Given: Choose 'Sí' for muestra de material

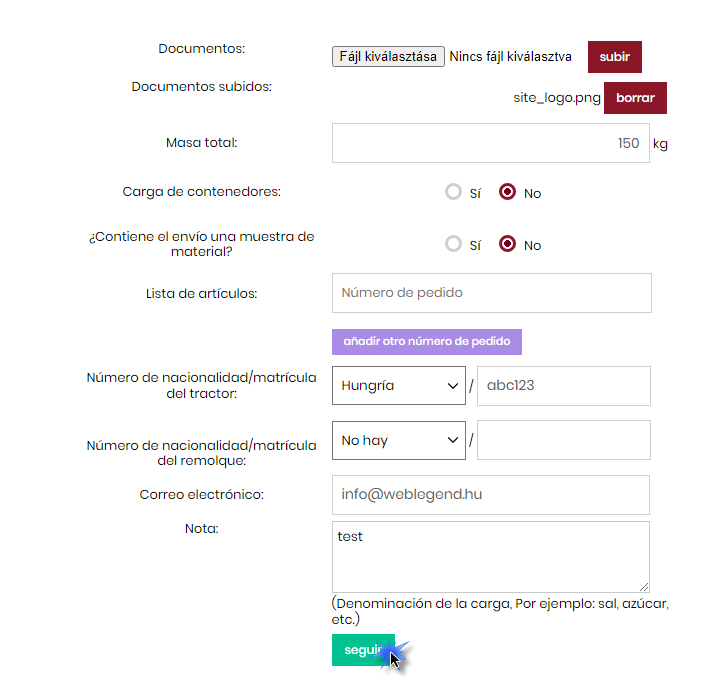Looking at the screenshot, I should point(454,244).
